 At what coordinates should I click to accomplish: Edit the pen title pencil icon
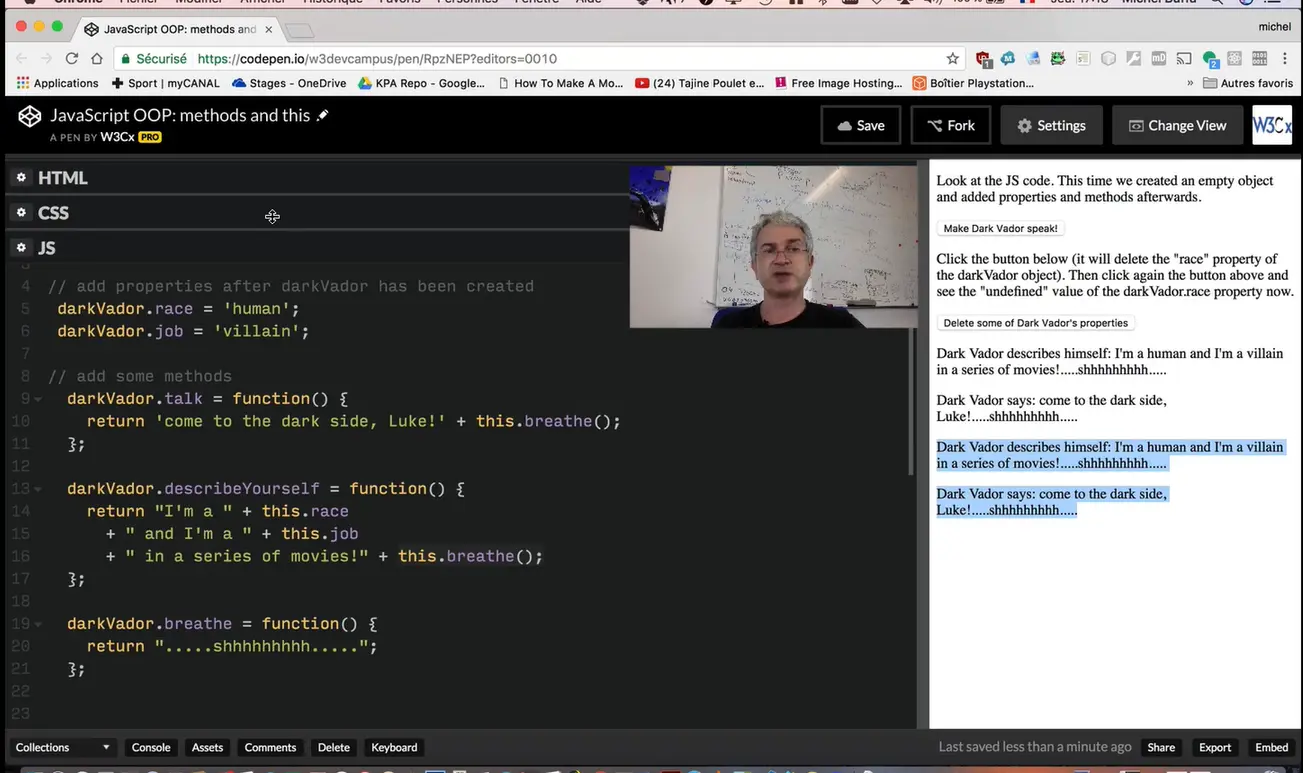[x=322, y=115]
